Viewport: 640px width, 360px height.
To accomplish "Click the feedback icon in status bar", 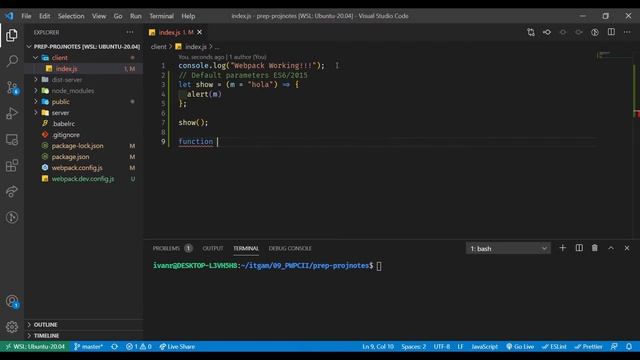I will coord(614,347).
